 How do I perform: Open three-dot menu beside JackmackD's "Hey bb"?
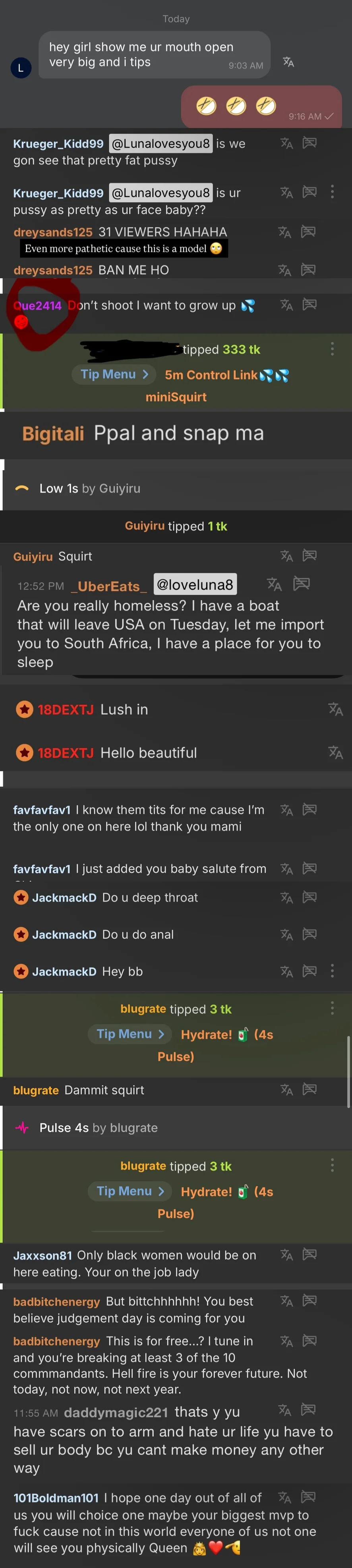(332, 971)
